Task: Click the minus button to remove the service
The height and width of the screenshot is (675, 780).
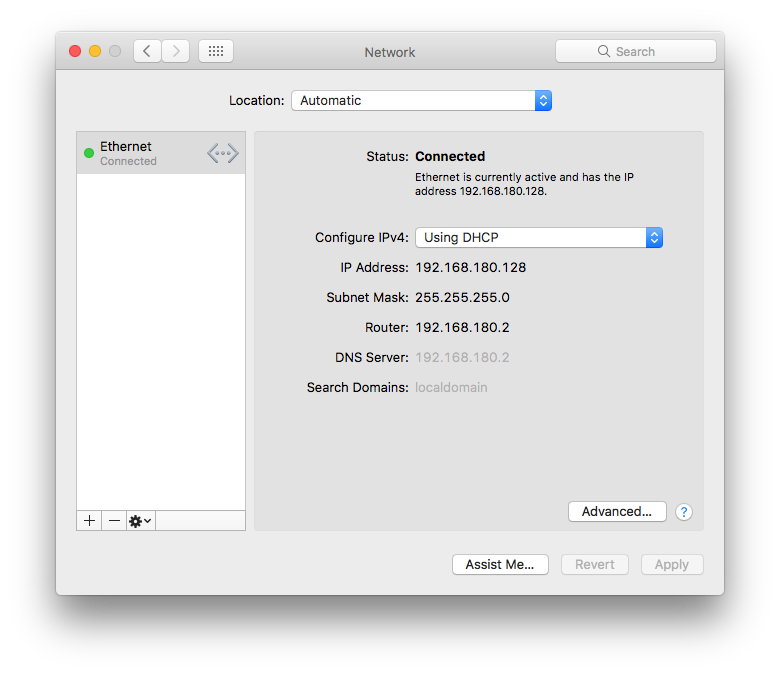Action: 114,521
